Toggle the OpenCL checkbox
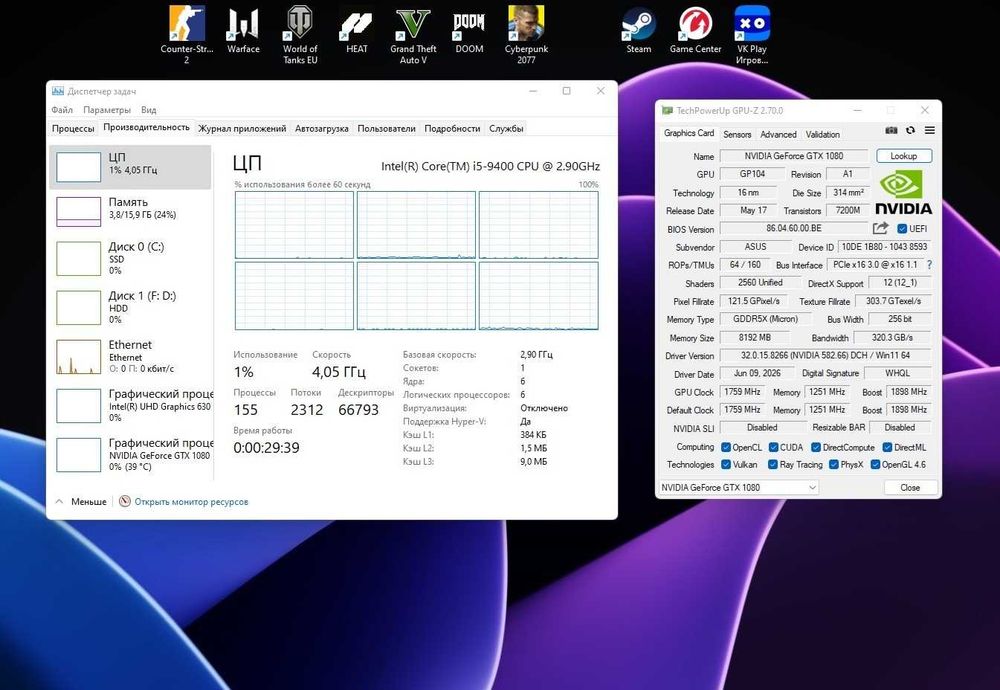 coord(726,447)
